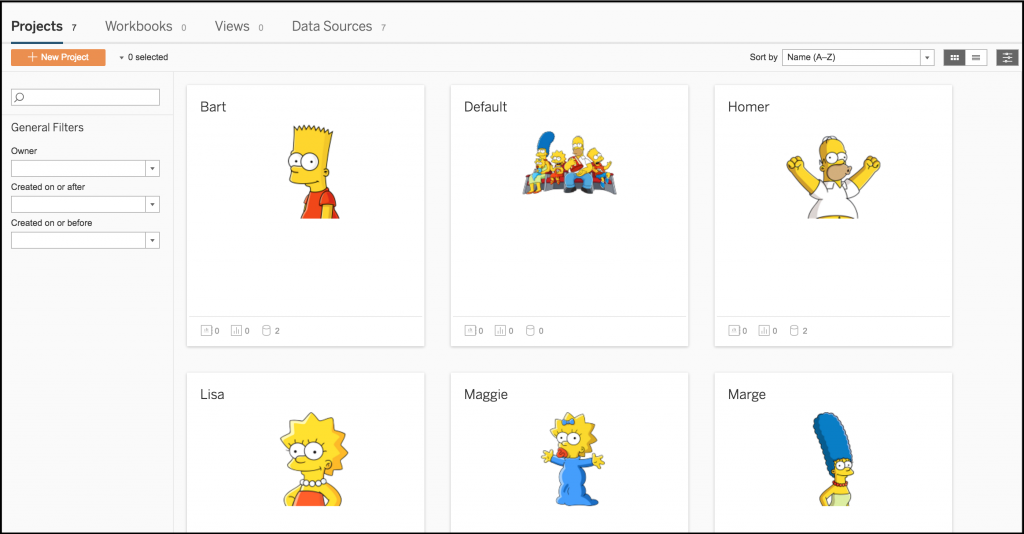Open the Marge project thumbnail

click(x=833, y=459)
